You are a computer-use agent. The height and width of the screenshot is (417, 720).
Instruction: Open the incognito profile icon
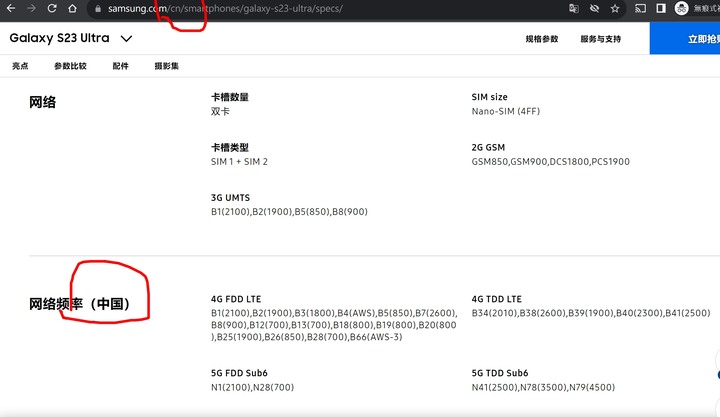(x=681, y=8)
